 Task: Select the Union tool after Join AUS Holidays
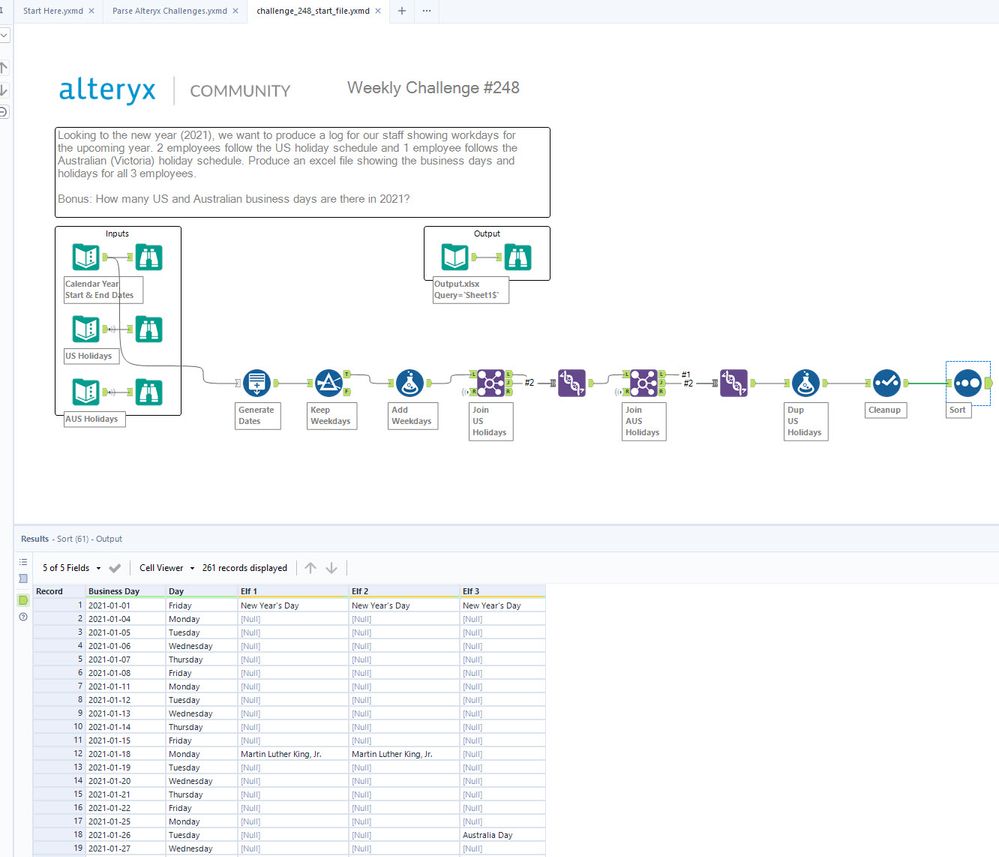pyautogui.click(x=733, y=383)
